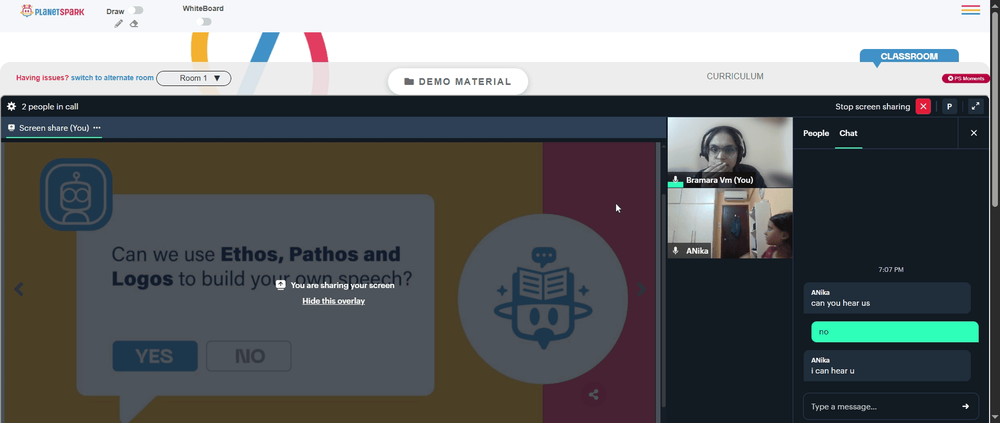
Task: Click the robot avatar icon on slide
Action: [77, 195]
